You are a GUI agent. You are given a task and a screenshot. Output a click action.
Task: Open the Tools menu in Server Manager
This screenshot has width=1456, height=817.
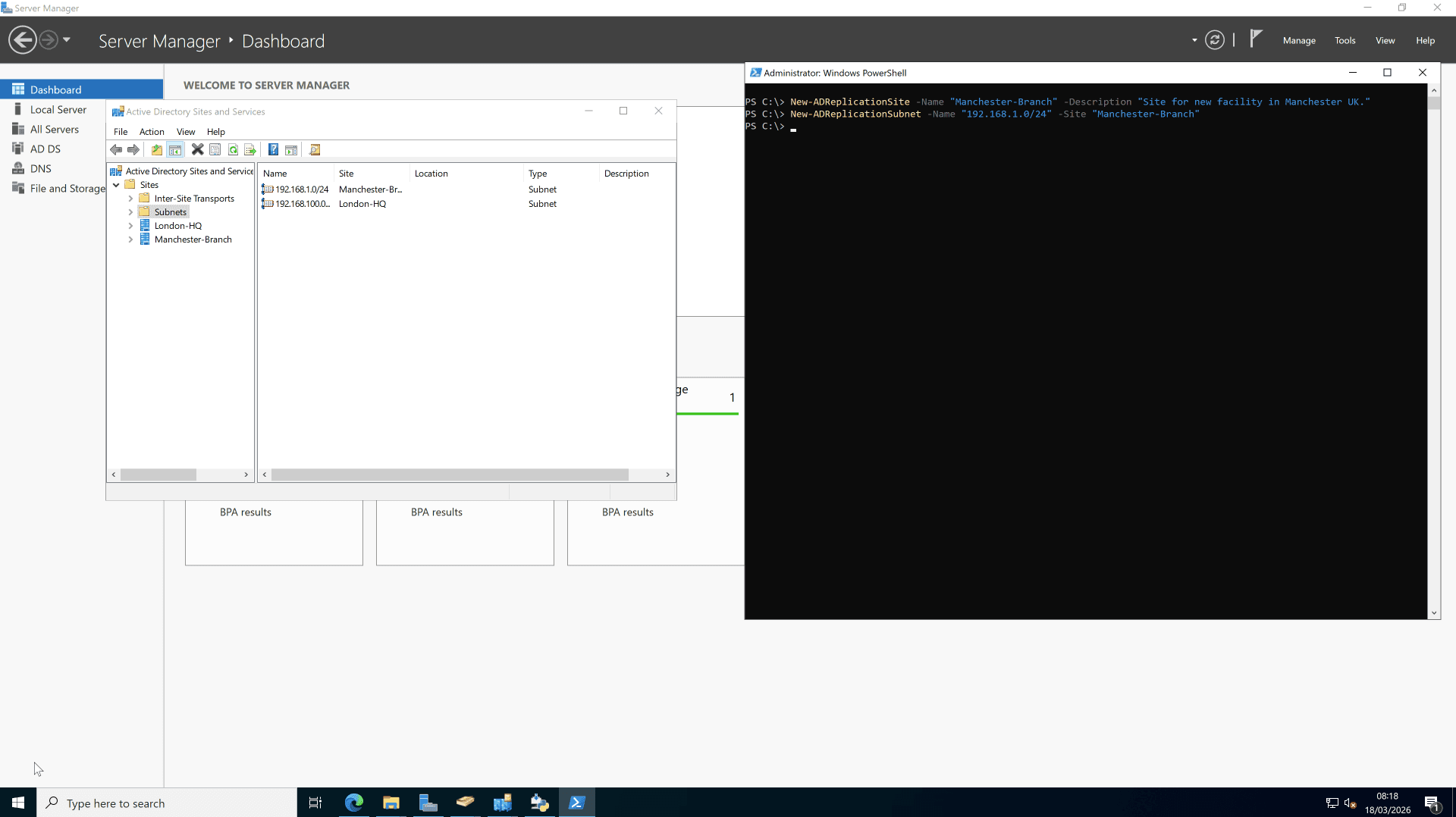[1345, 40]
